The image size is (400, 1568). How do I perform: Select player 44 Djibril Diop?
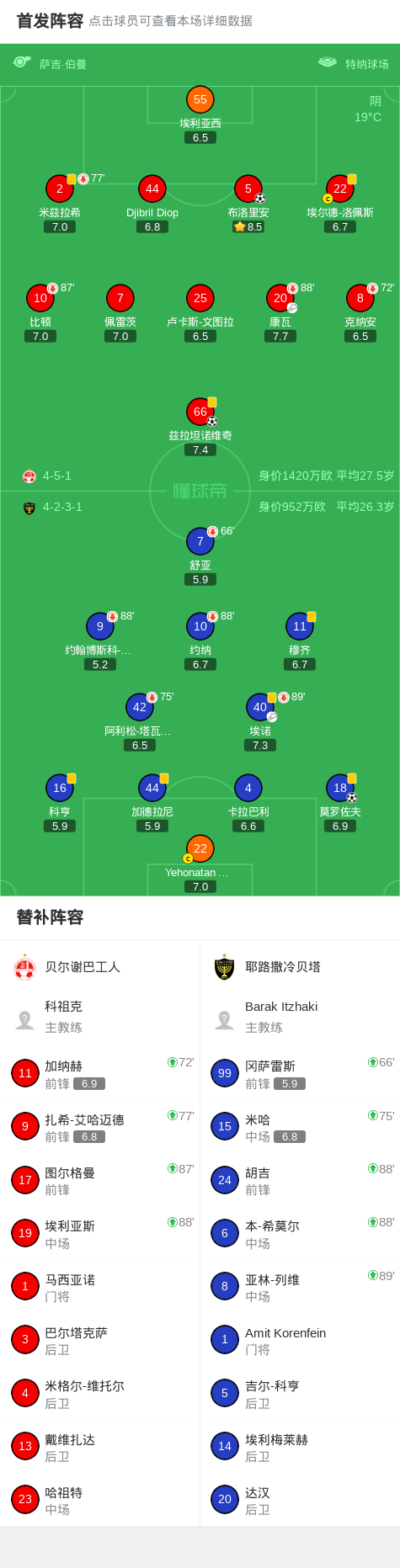[152, 189]
